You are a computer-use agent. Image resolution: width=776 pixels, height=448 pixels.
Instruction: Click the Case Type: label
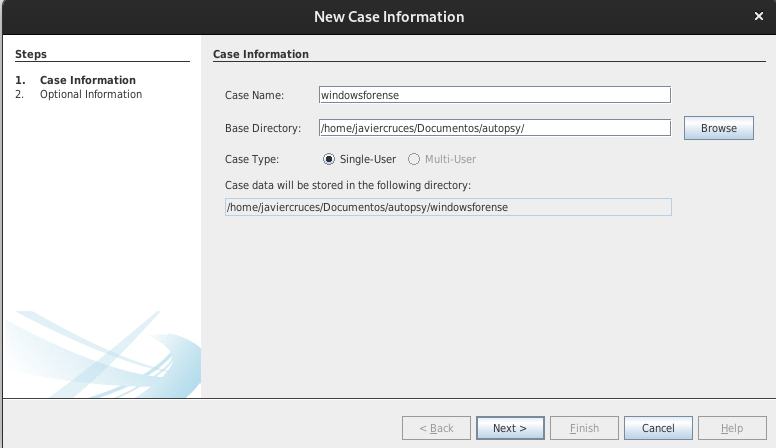tap(252, 159)
